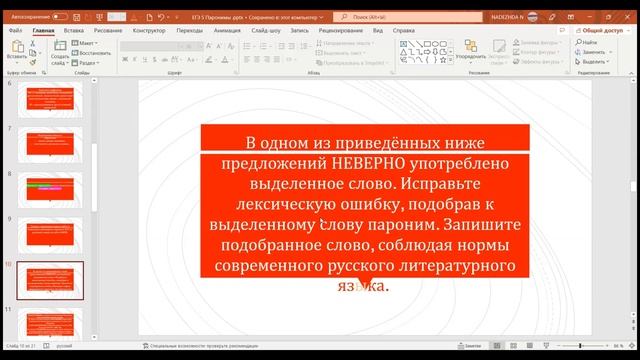This screenshot has width=640, height=360.
Task: Toggle italic (К) formatting
Action: 135,60
